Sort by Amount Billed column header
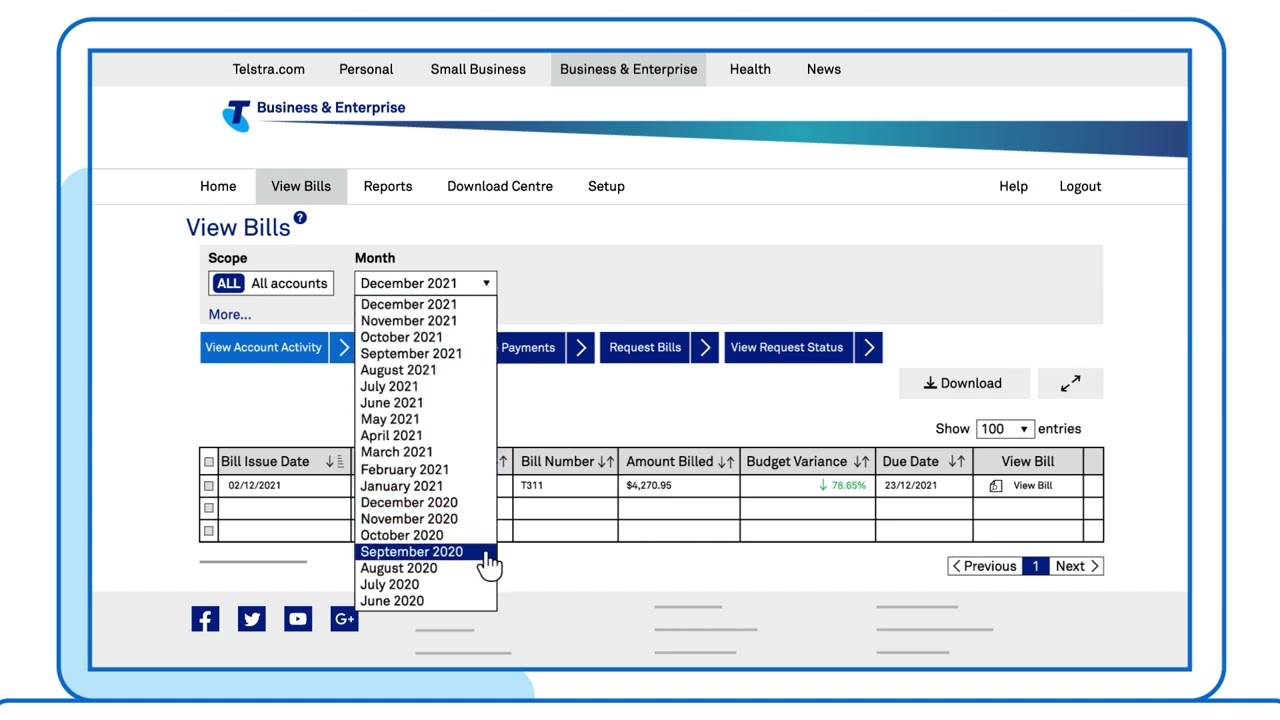1280x720 pixels. [x=679, y=462]
